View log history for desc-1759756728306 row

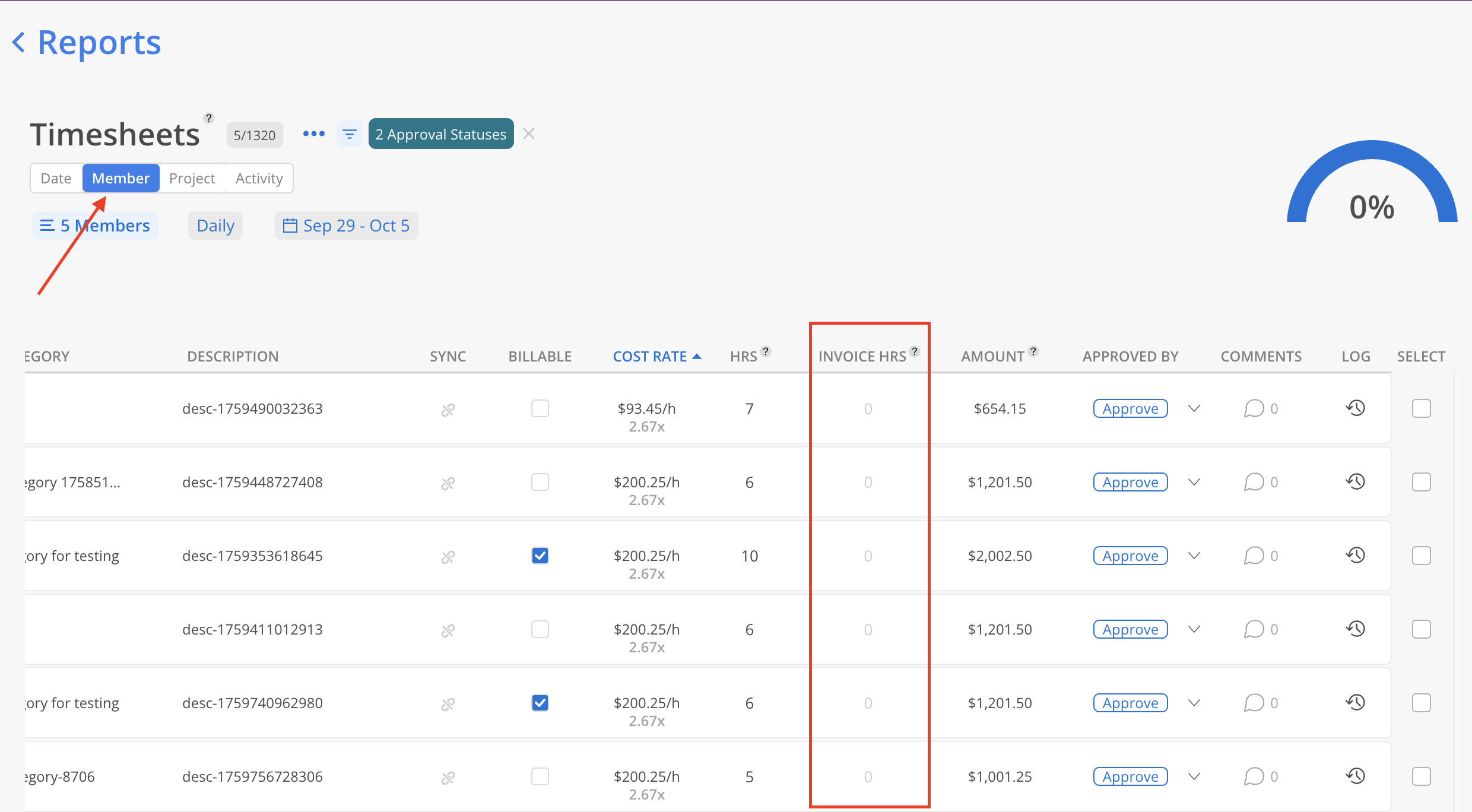click(1356, 776)
